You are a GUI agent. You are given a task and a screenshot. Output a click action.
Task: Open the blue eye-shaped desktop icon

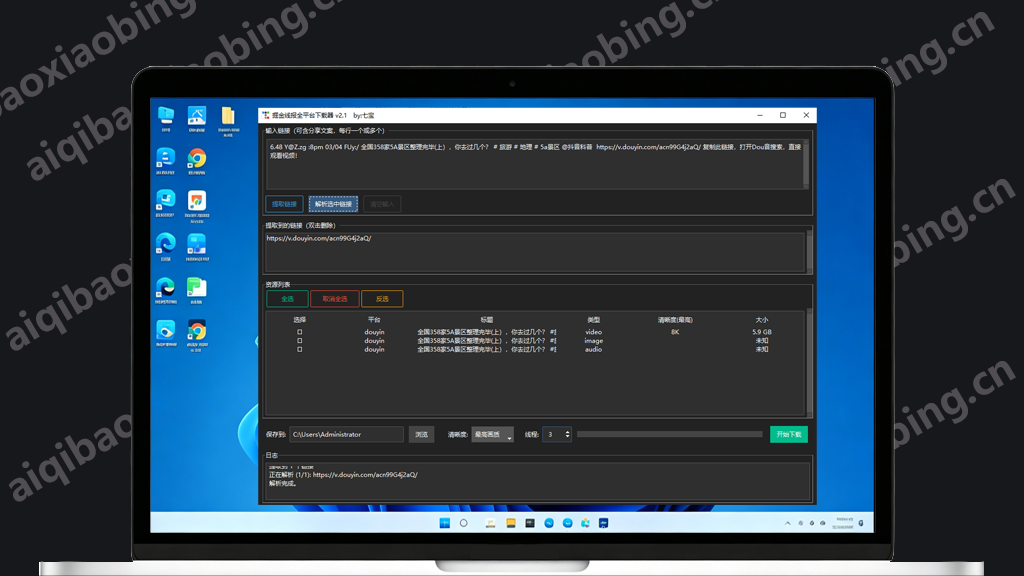[x=166, y=330]
